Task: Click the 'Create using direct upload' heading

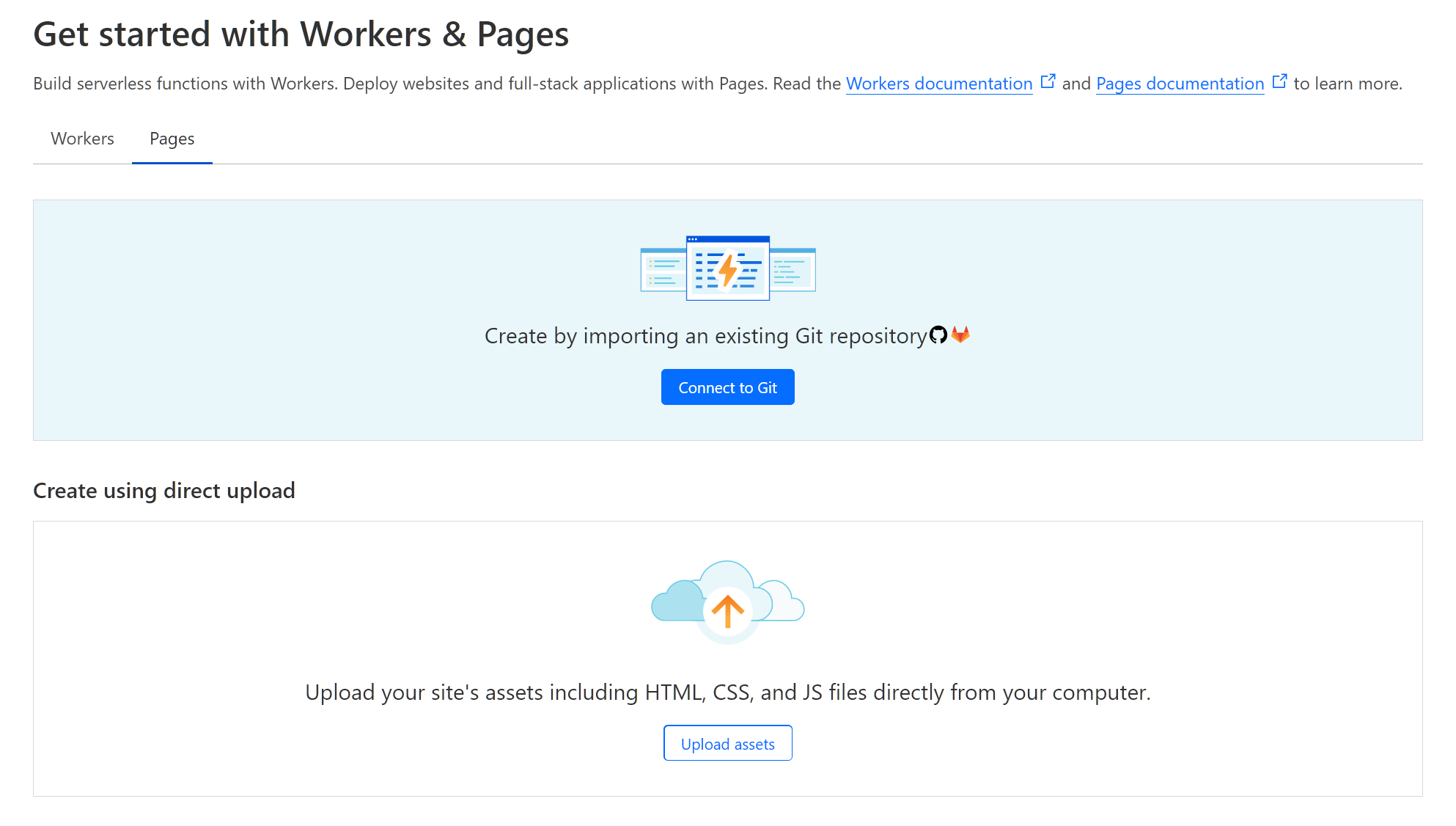Action: (x=164, y=490)
